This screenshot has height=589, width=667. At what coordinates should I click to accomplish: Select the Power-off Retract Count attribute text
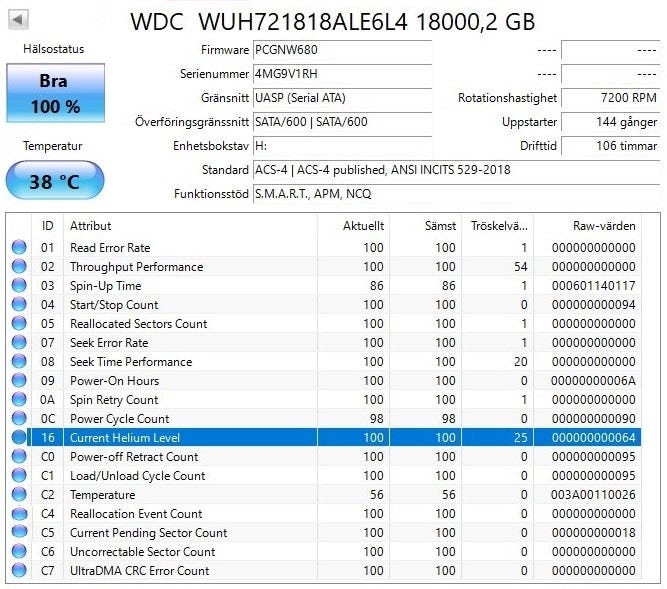tap(134, 457)
